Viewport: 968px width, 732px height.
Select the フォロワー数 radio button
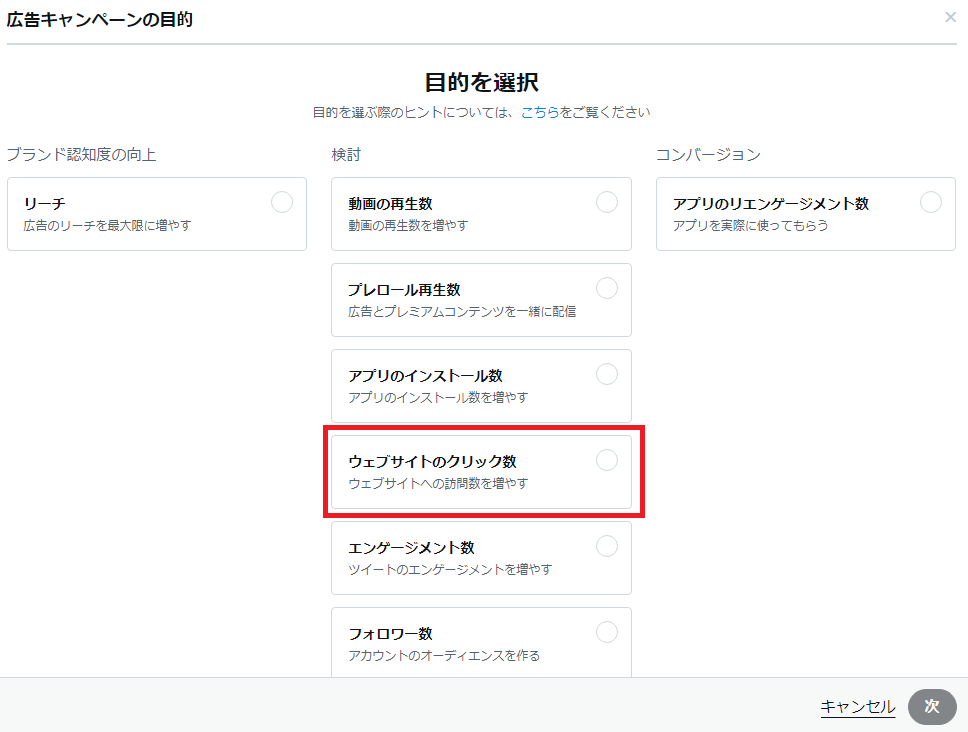pos(607,631)
